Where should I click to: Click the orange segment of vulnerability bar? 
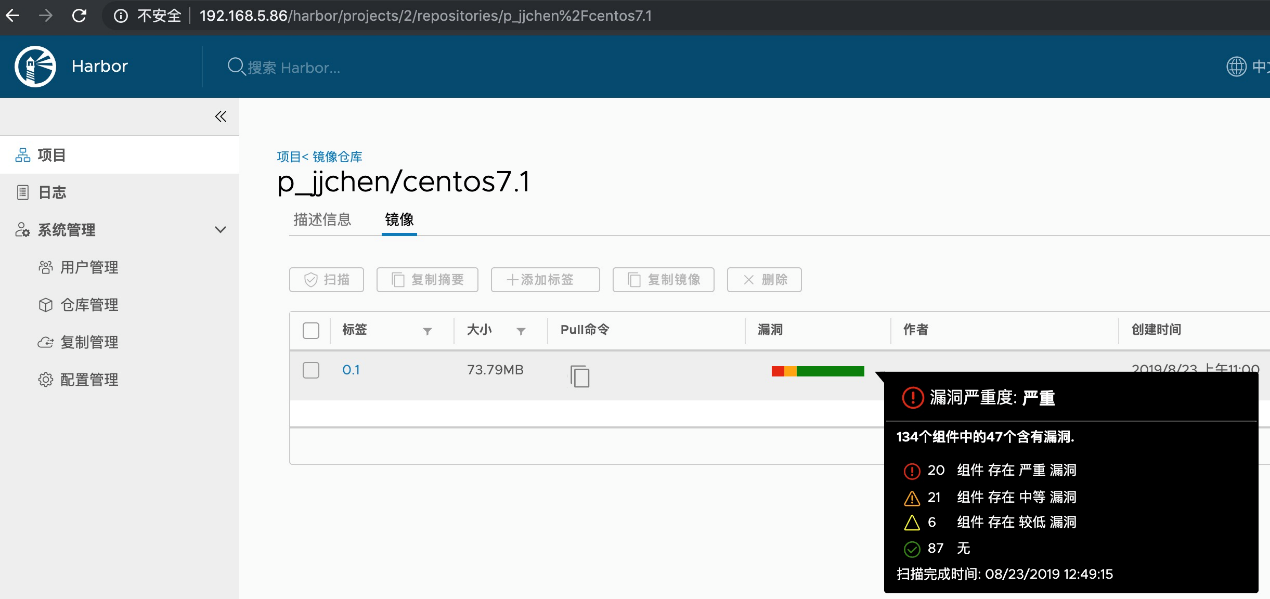790,371
